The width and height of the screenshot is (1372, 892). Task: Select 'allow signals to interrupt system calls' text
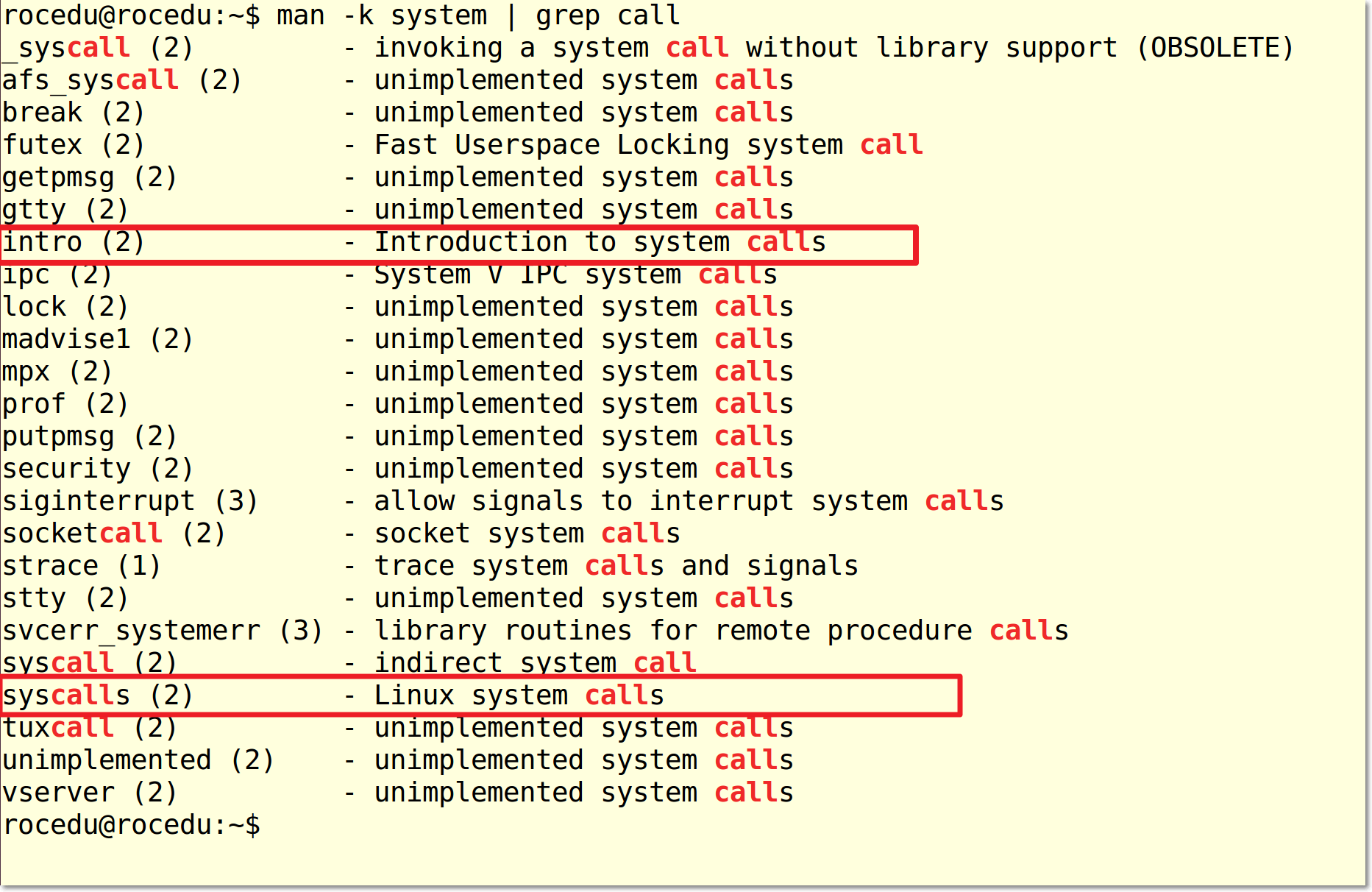click(689, 501)
